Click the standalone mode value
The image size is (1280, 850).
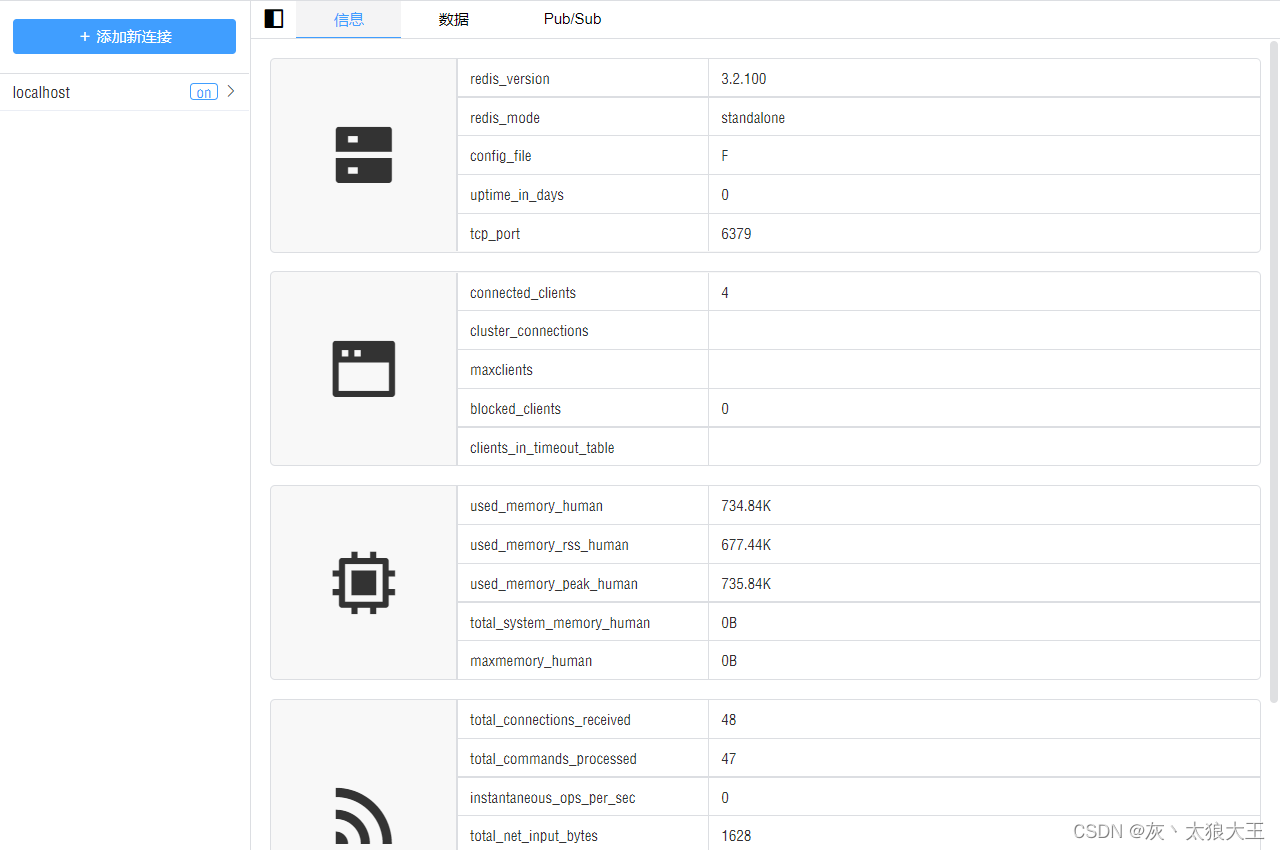[753, 118]
